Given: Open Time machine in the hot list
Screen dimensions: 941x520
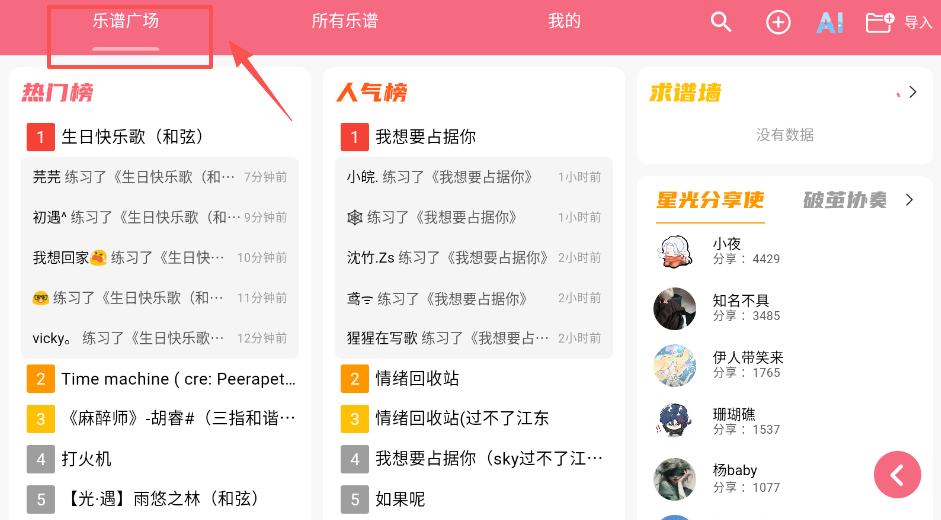Looking at the screenshot, I should coord(178,379).
